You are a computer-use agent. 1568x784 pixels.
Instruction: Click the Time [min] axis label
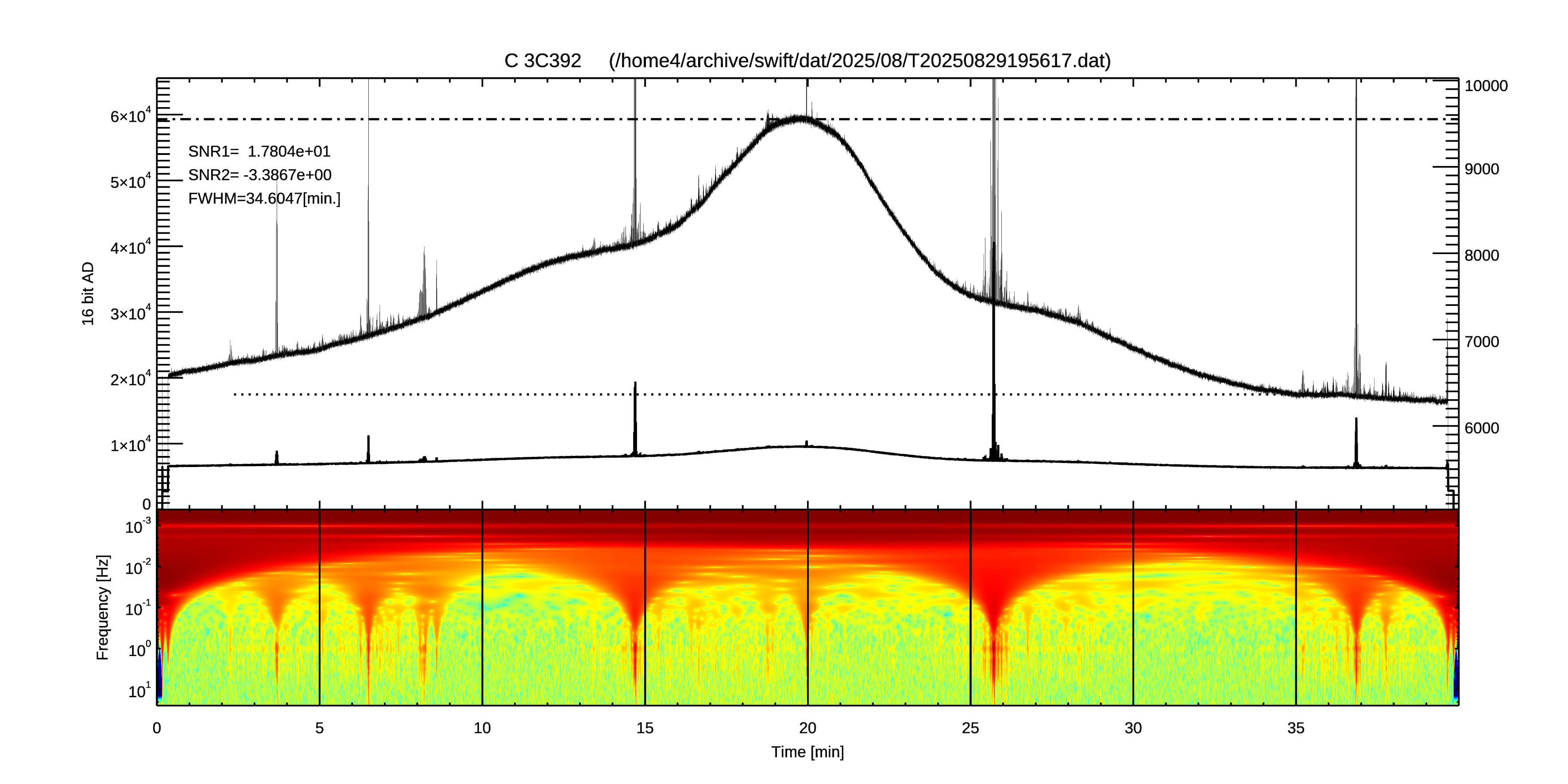[x=807, y=753]
